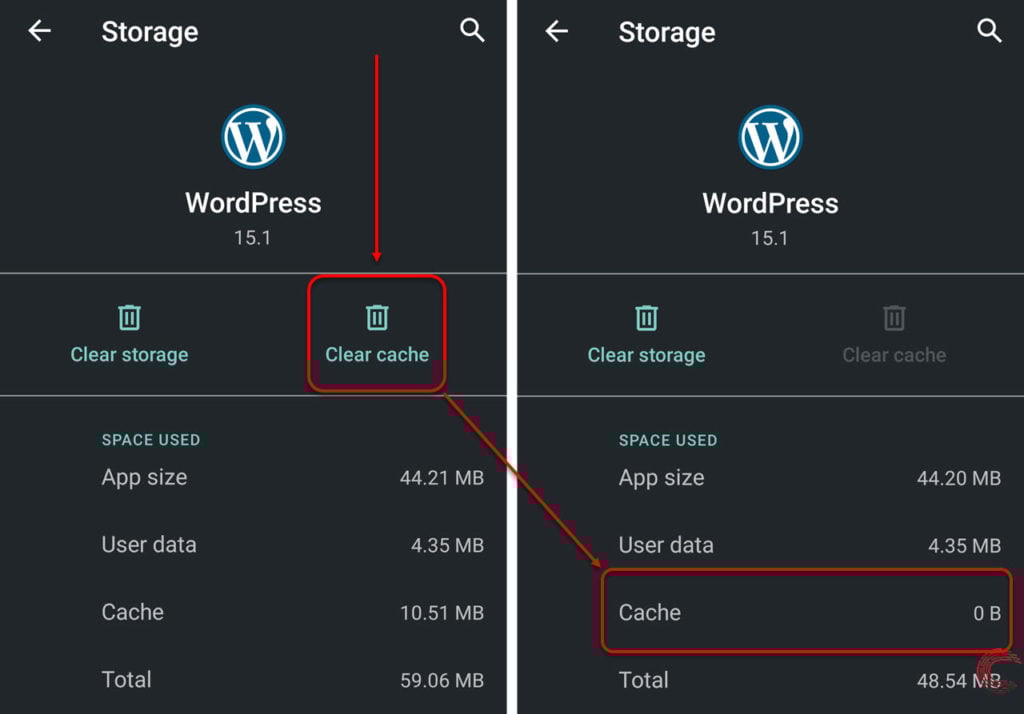Select the Cache 10.51 MB row
Image resolution: width=1024 pixels, height=714 pixels.
click(293, 612)
